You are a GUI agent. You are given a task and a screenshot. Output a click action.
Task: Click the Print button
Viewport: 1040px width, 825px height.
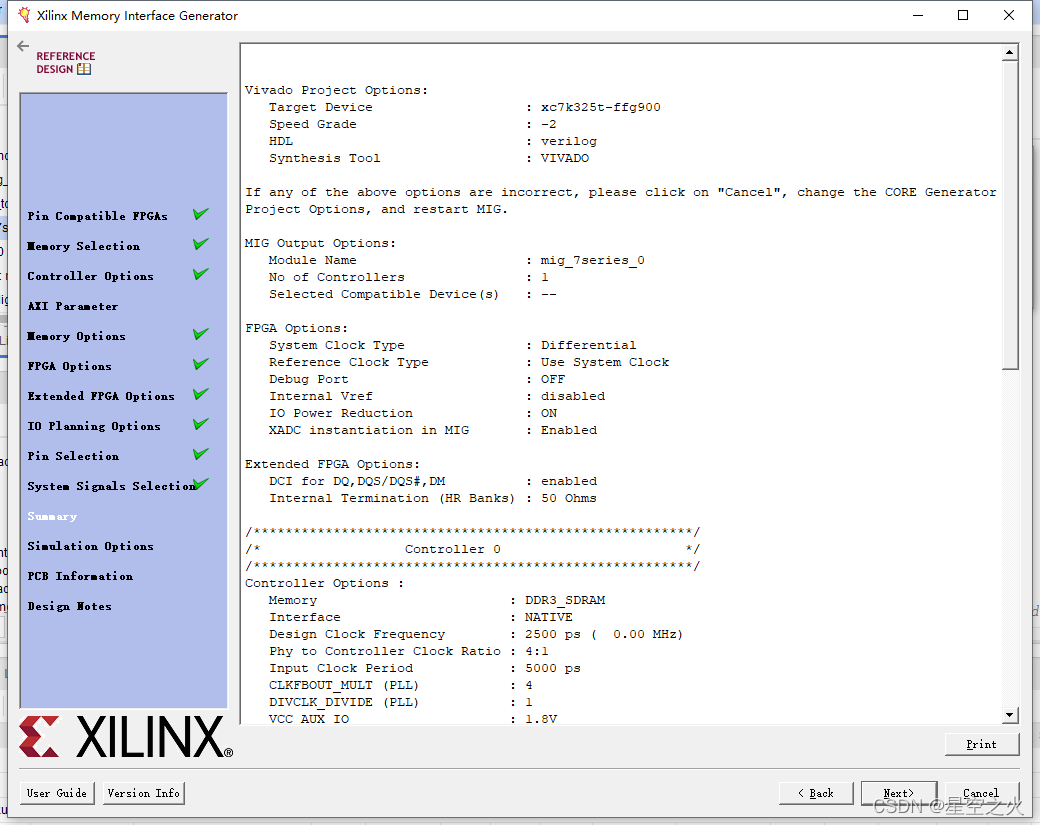(981, 744)
